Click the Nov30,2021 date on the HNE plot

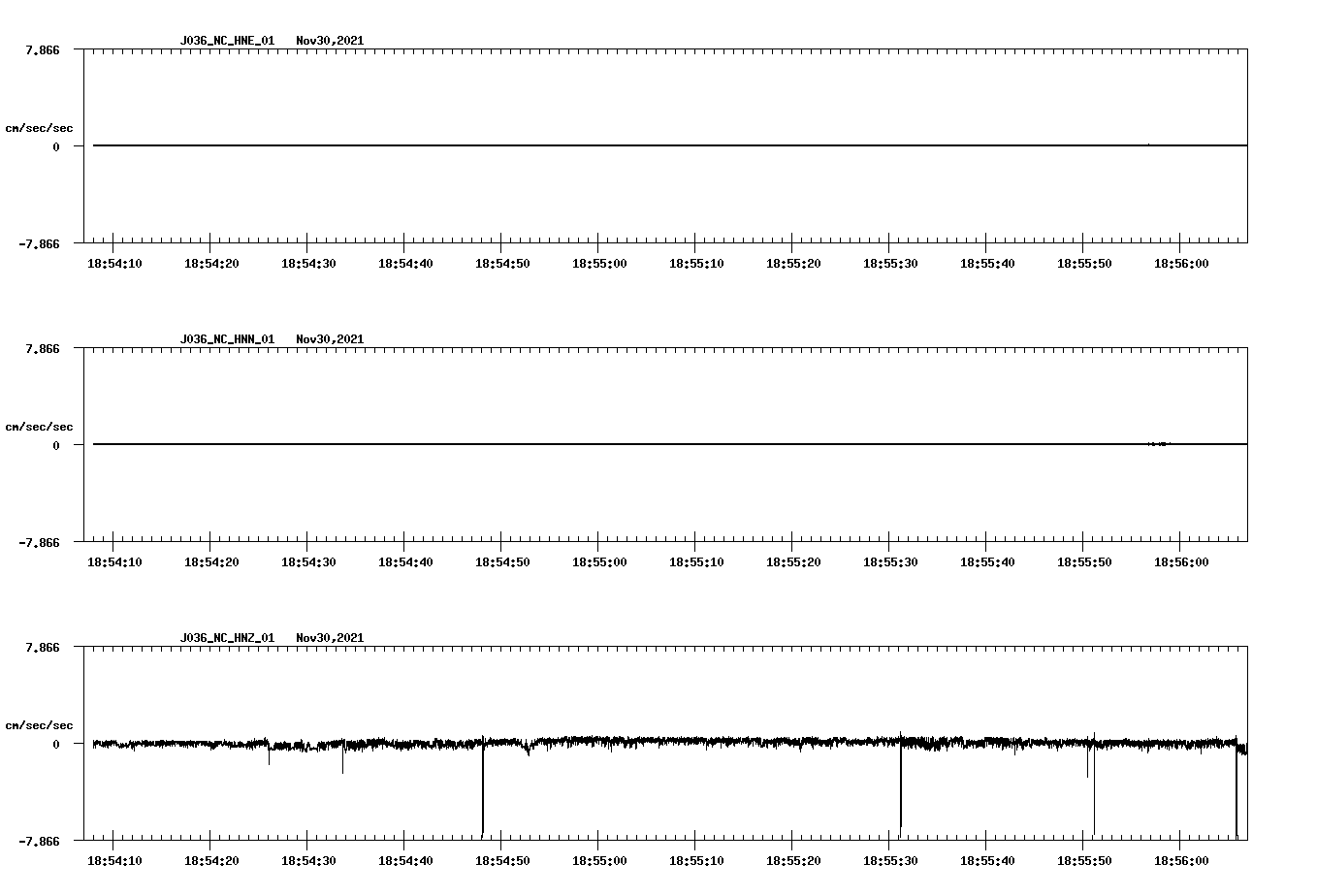click(x=330, y=41)
